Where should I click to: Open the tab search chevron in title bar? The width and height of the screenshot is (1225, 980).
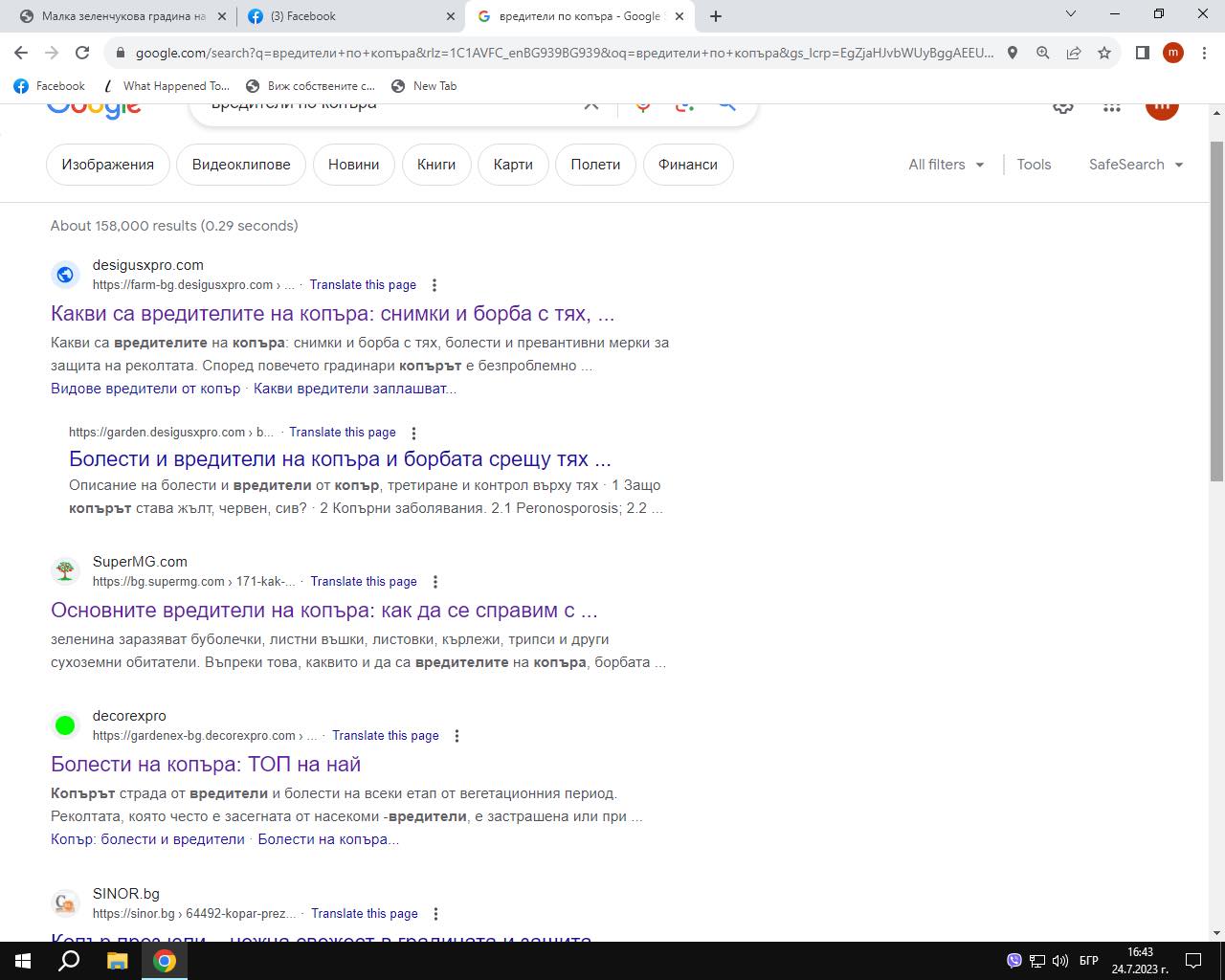pyautogui.click(x=1071, y=14)
